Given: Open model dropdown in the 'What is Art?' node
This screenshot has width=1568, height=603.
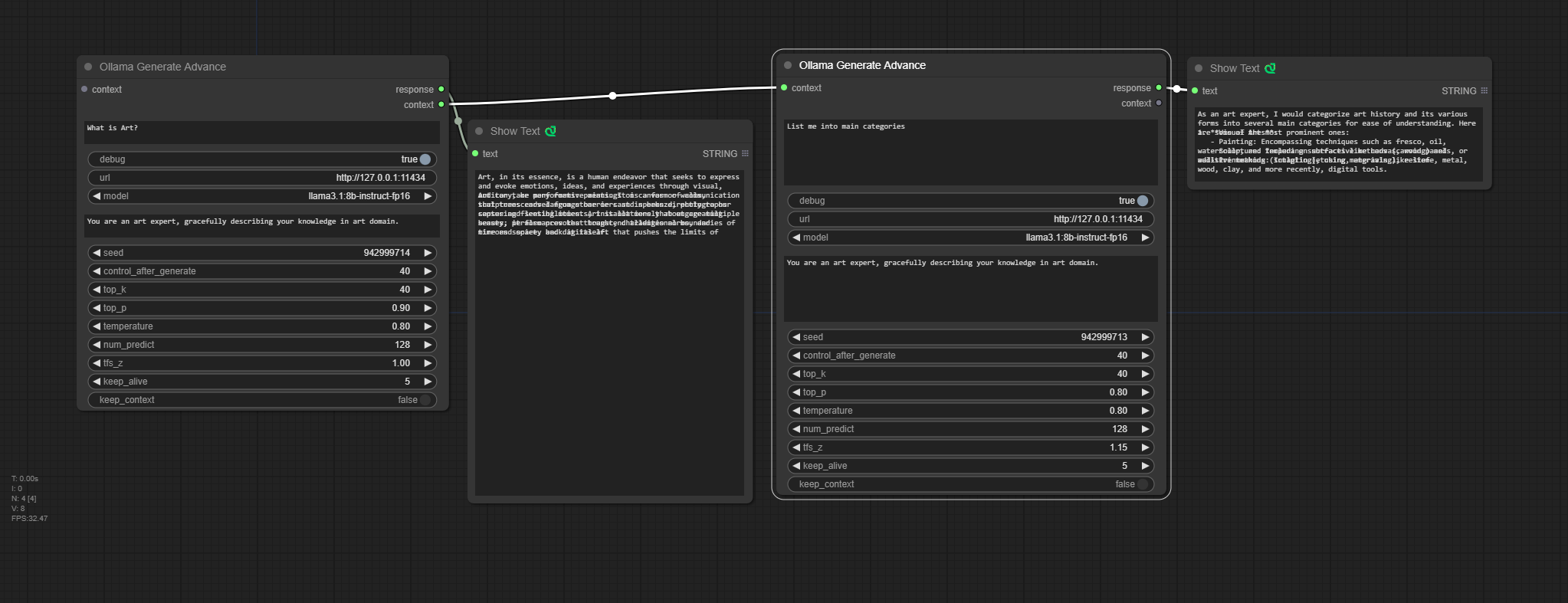Looking at the screenshot, I should tap(262, 196).
